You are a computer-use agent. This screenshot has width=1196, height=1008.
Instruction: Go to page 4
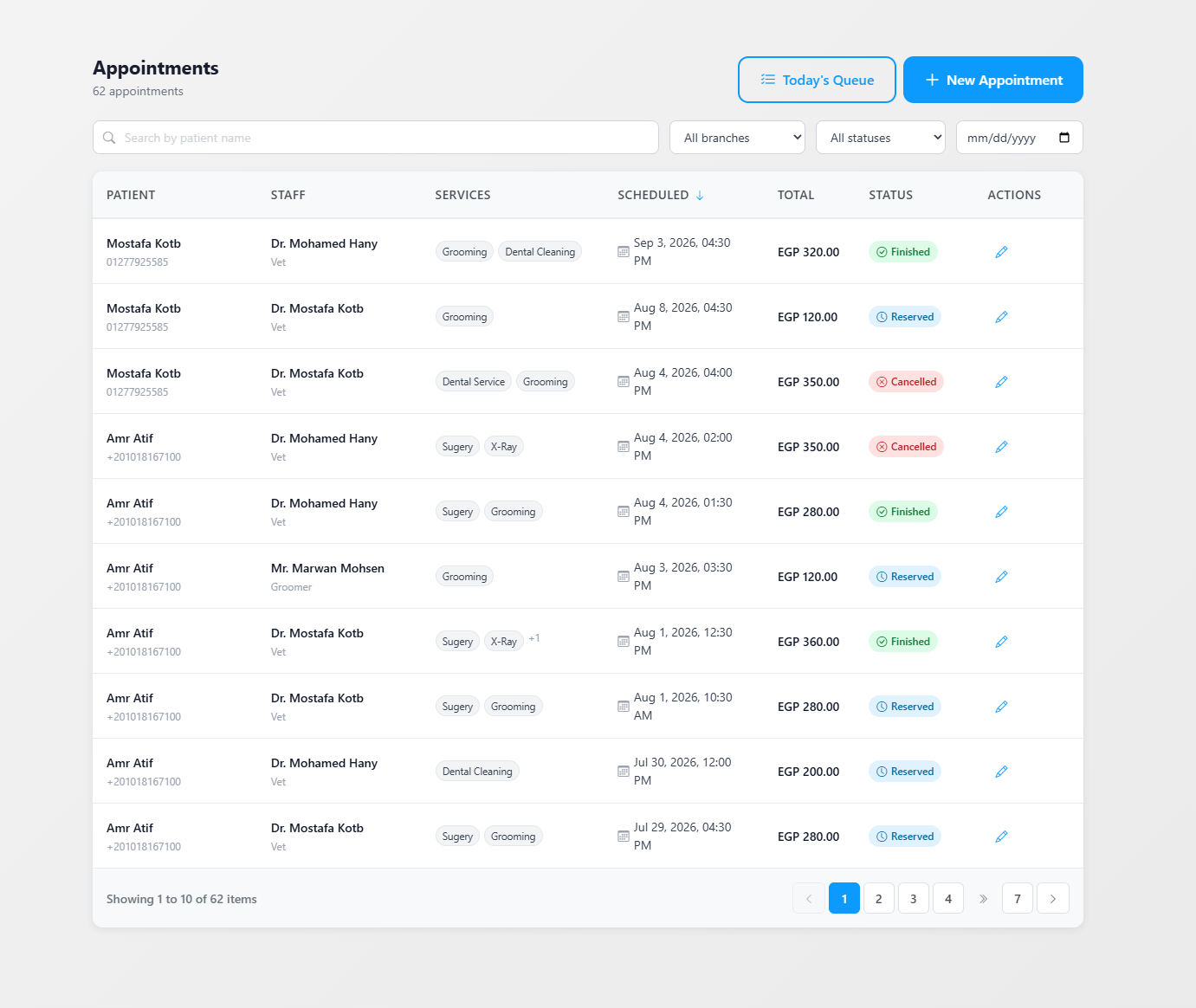[948, 898]
